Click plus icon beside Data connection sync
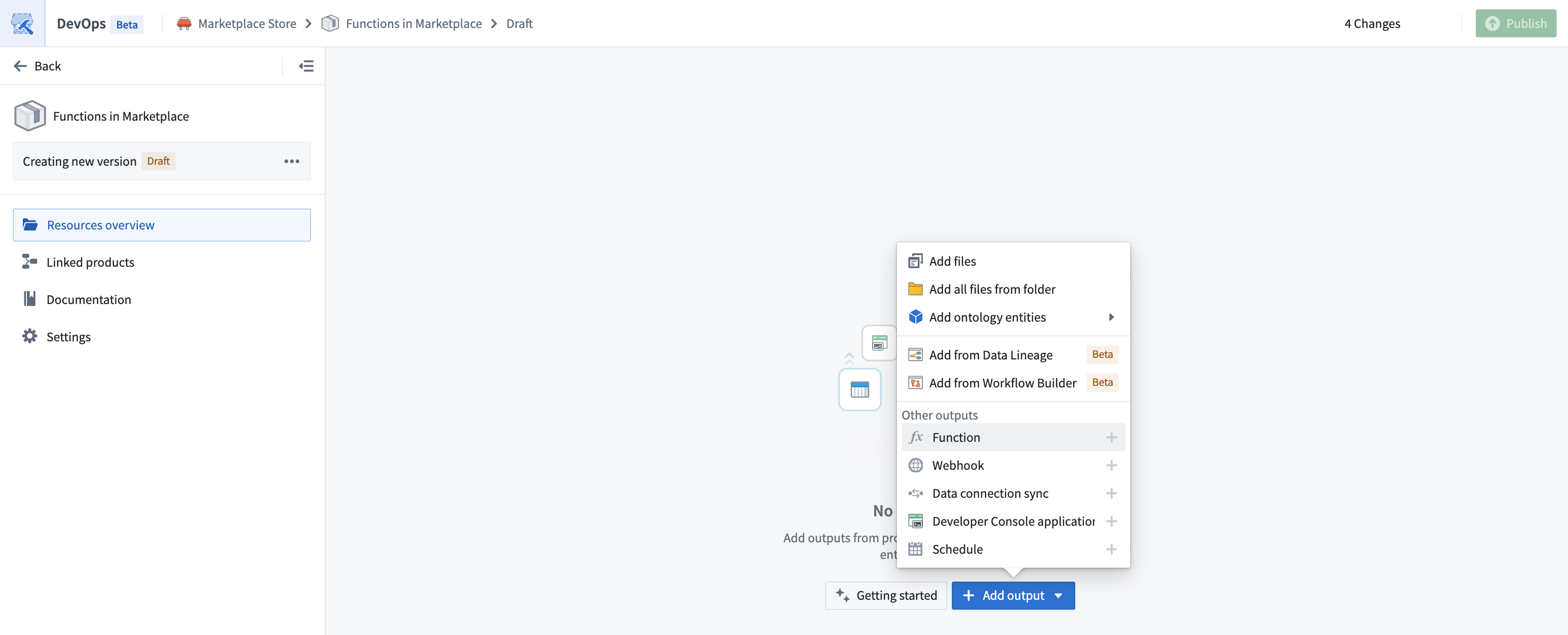Image resolution: width=1568 pixels, height=635 pixels. (x=1111, y=493)
